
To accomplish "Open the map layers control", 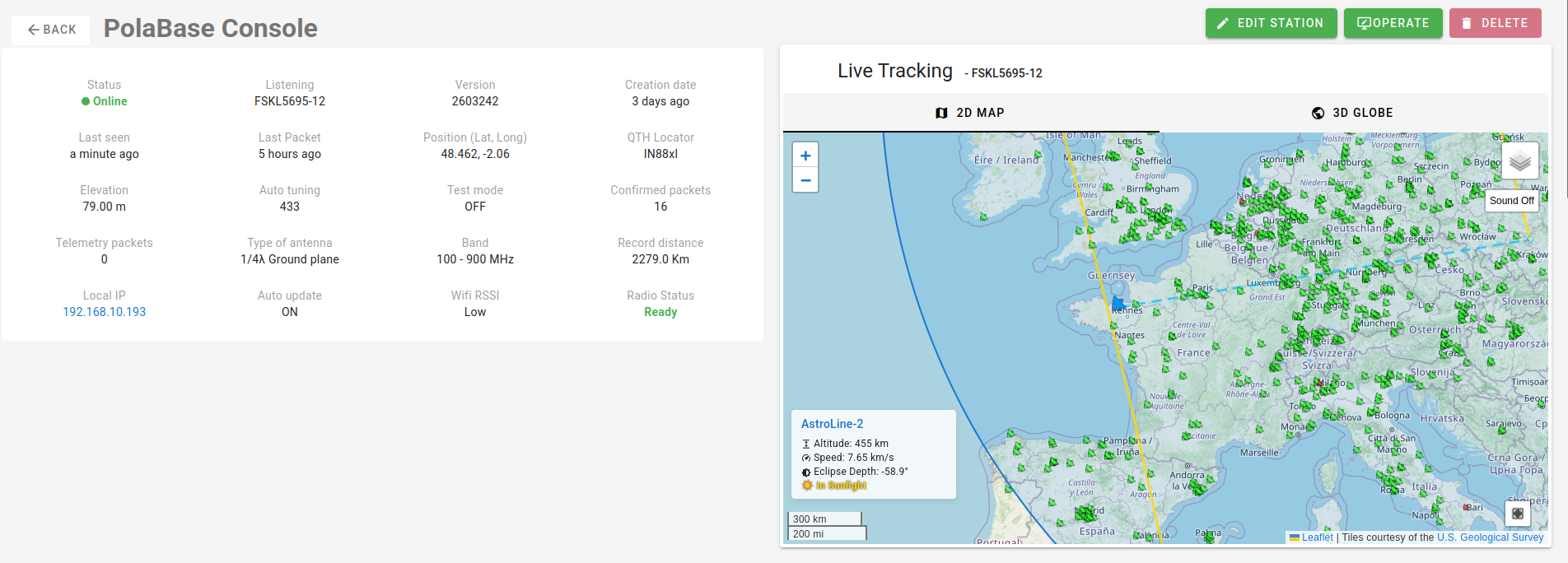I will point(1519,161).
